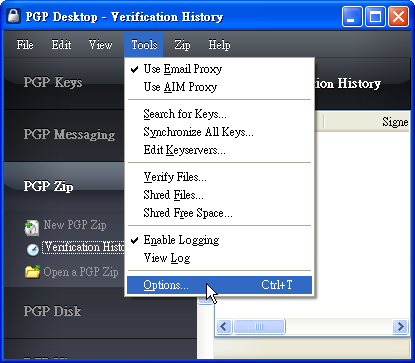Open the Edit menu
This screenshot has height=363, width=415.
[61, 44]
